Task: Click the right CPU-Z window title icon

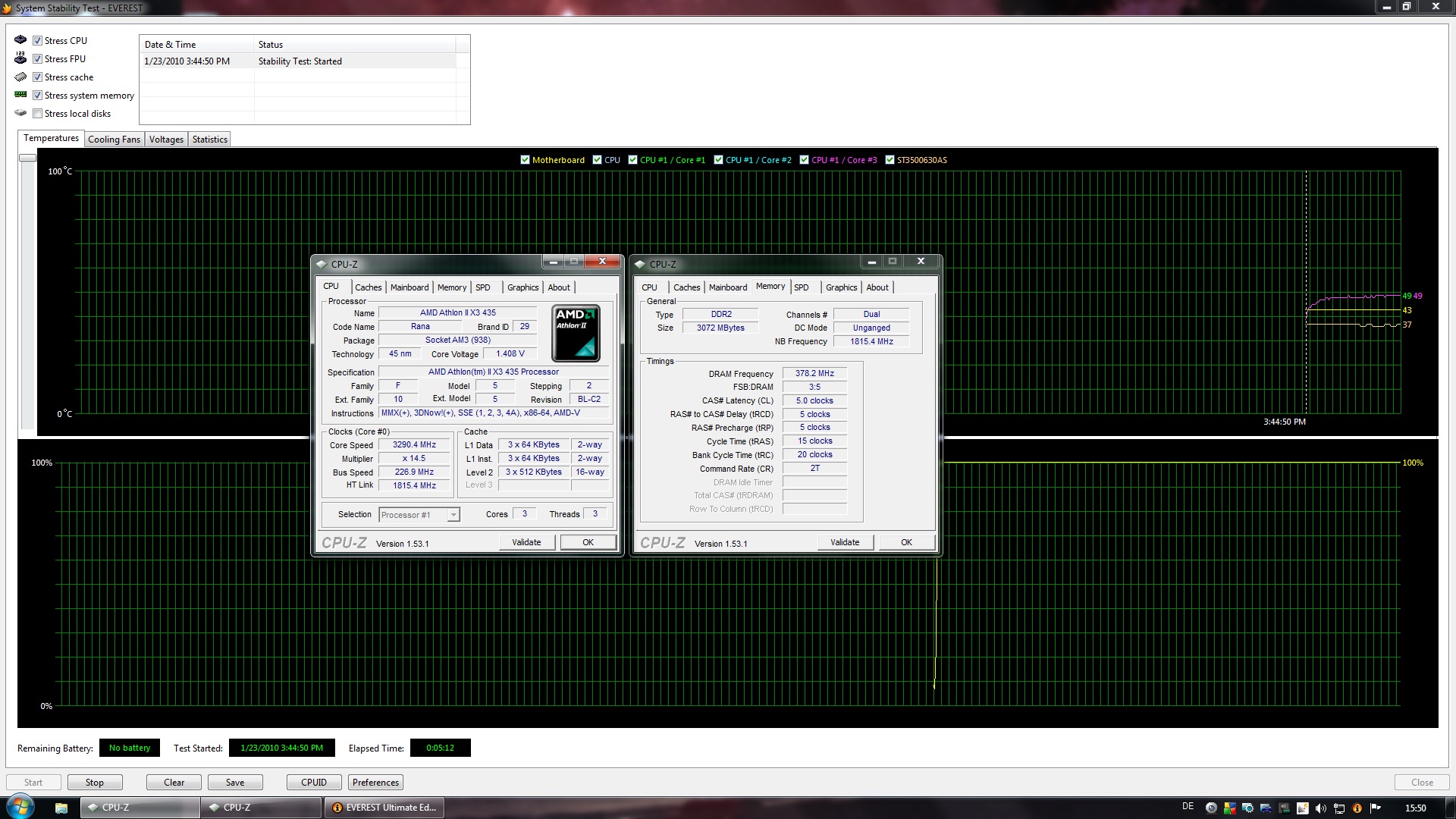Action: click(x=640, y=264)
